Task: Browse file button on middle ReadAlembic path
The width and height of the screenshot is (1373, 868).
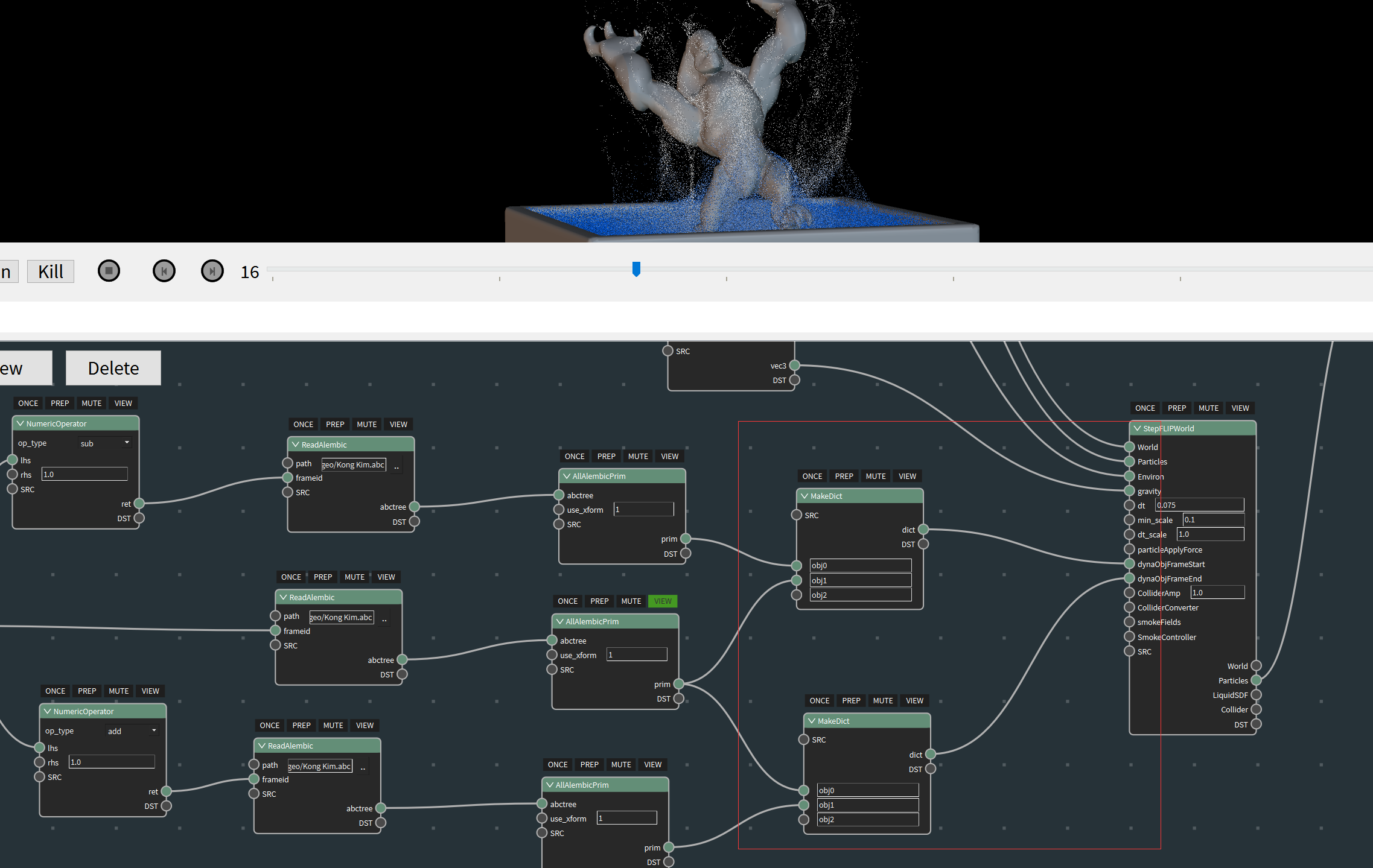Action: (x=384, y=618)
